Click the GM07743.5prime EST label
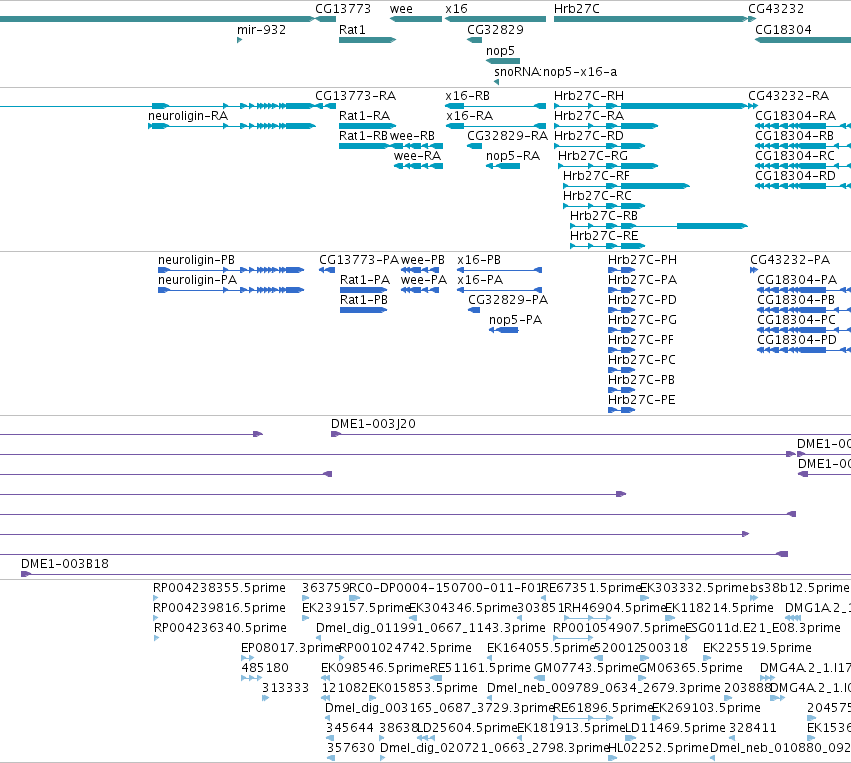The height and width of the screenshot is (763, 851). point(587,668)
